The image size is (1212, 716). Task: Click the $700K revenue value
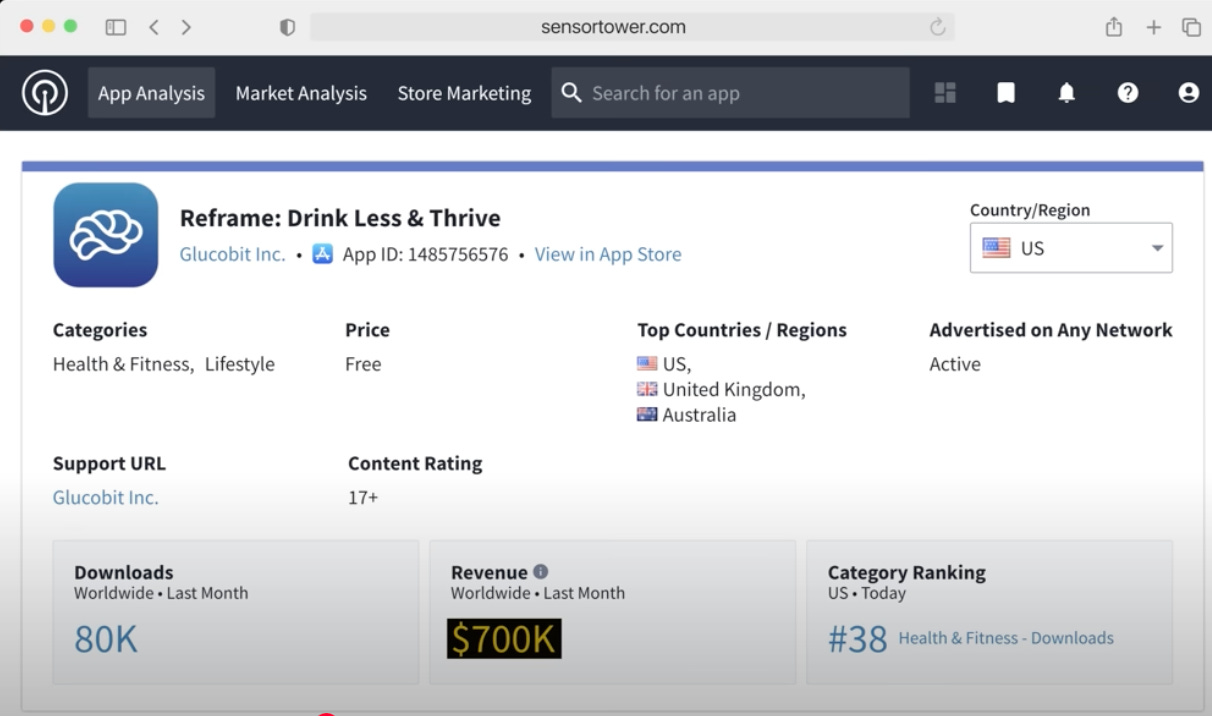504,639
